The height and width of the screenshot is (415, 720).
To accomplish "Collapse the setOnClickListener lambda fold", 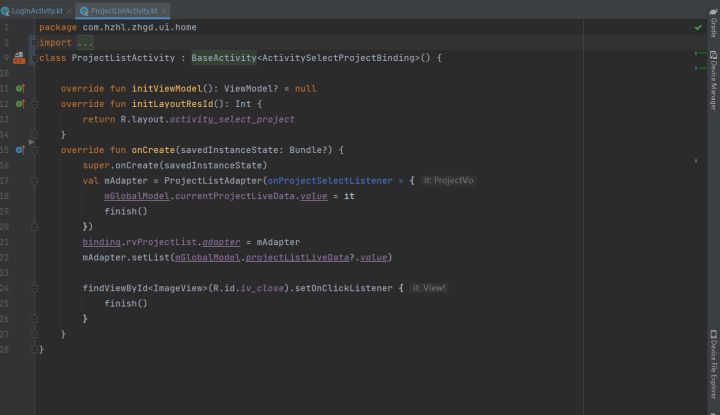I will point(34,288).
